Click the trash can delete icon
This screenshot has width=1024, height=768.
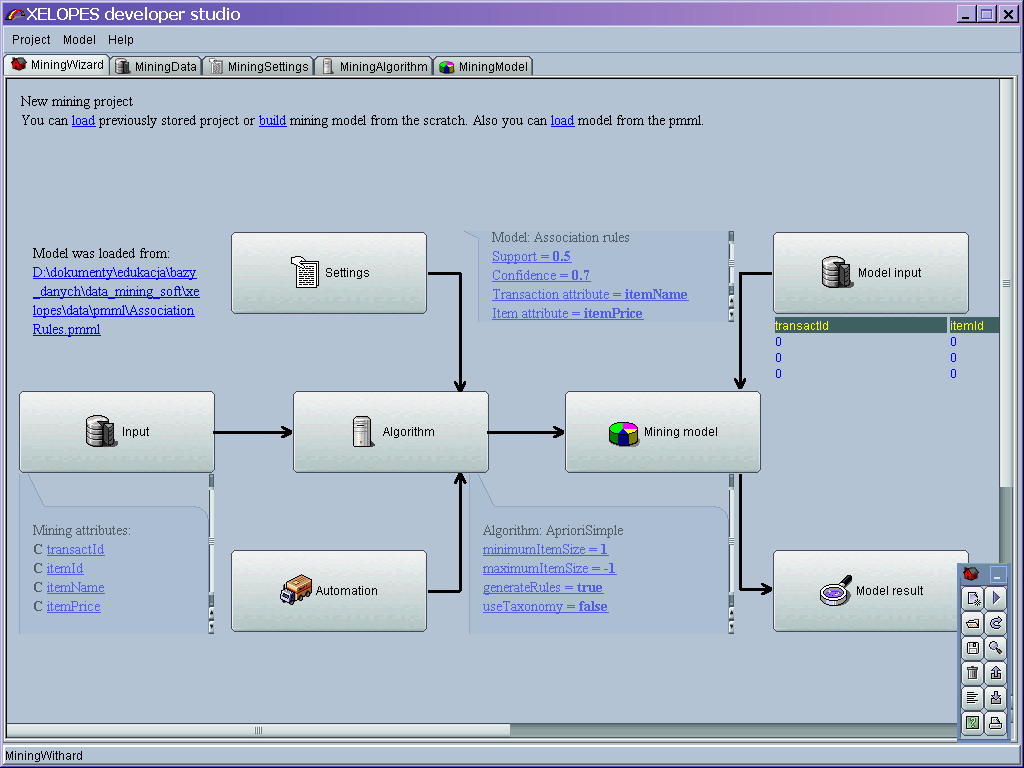pos(973,673)
